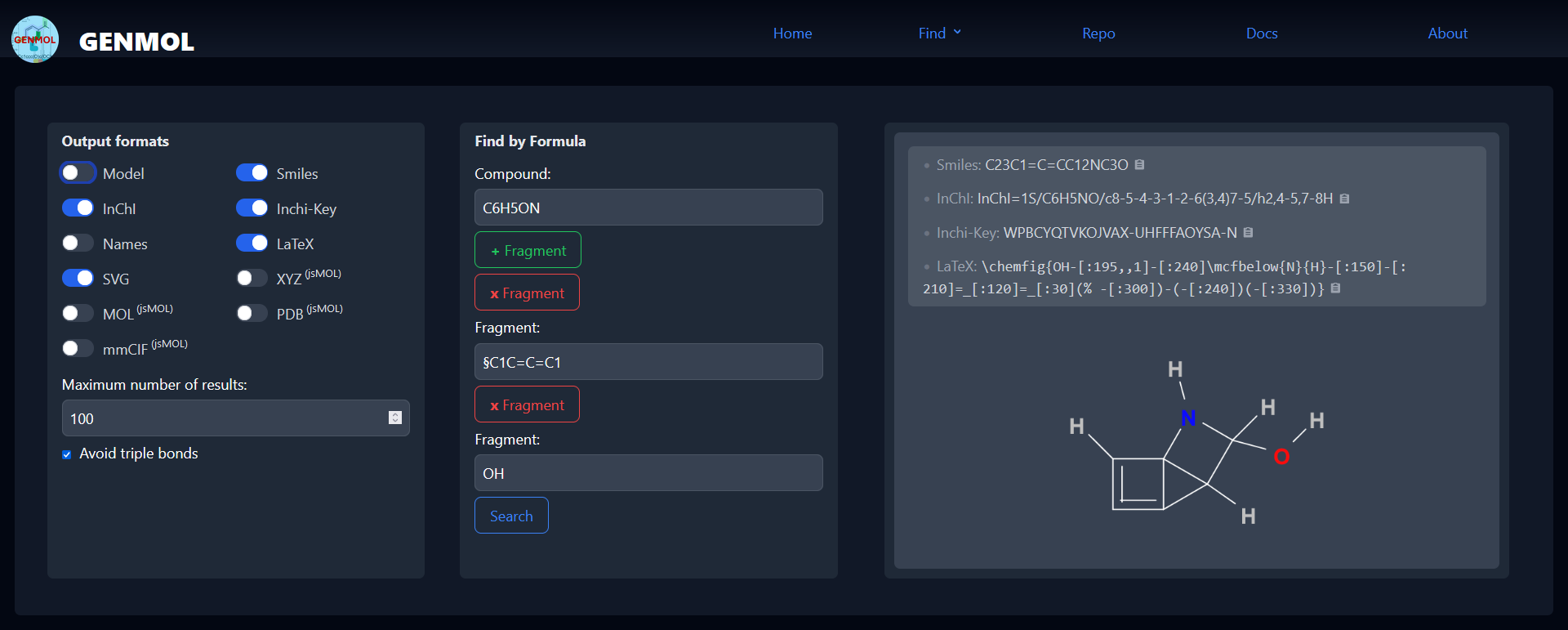Enable the Model output toggle
This screenshot has height=630, width=1568.
click(78, 173)
